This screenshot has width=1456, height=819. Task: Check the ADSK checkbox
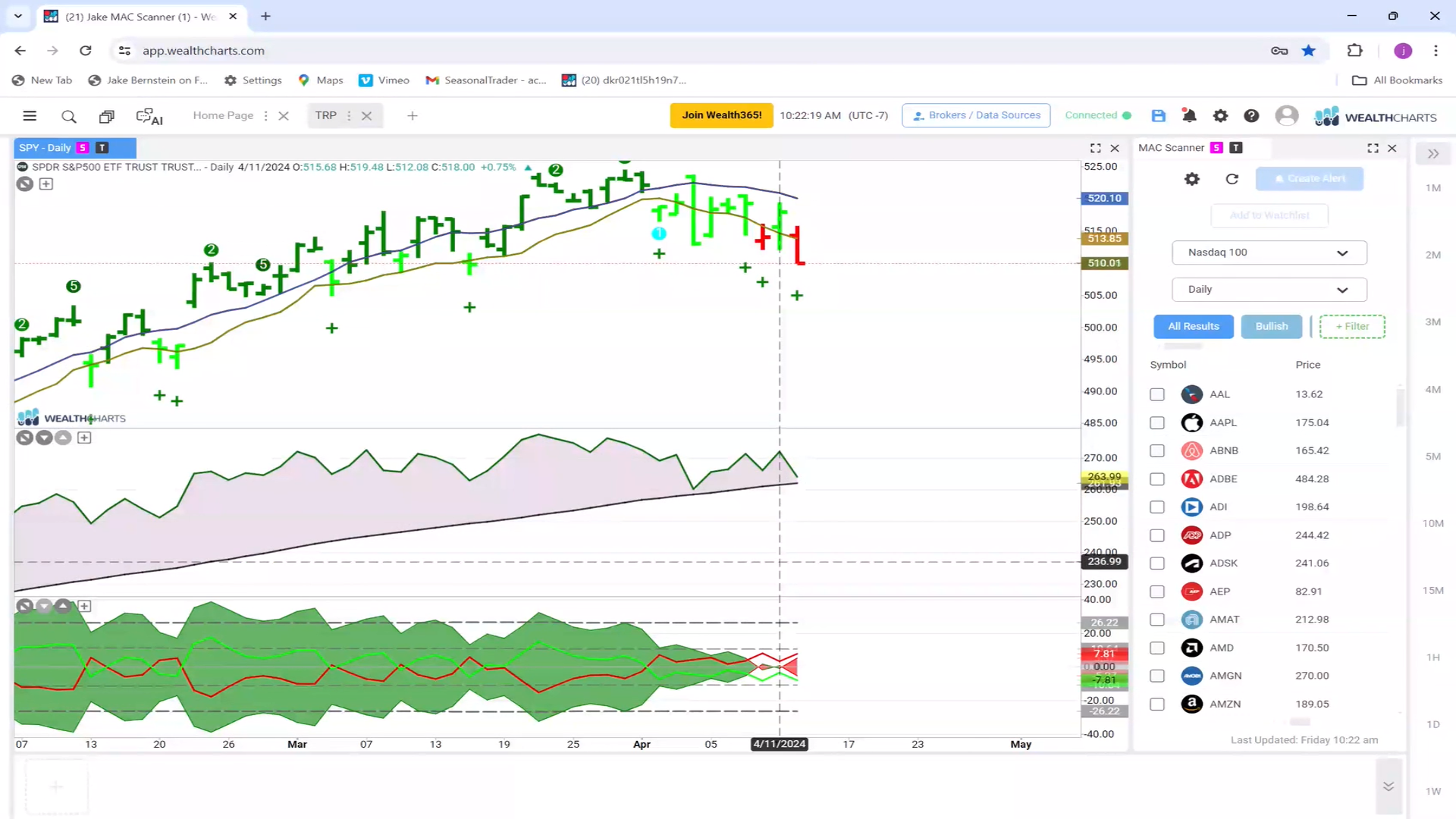pyautogui.click(x=1157, y=563)
